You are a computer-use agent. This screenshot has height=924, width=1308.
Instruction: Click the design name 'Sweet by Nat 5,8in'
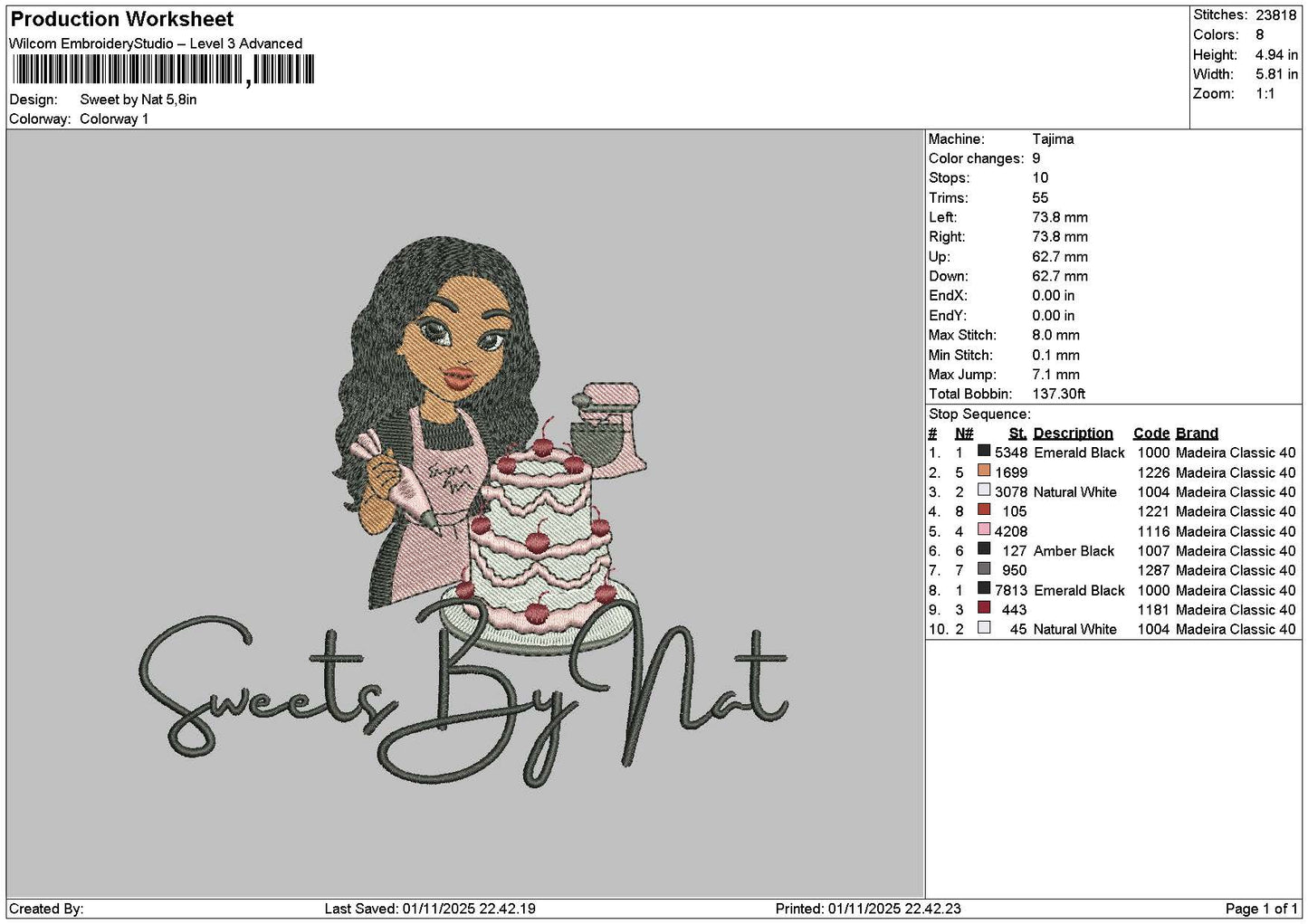pos(138,100)
